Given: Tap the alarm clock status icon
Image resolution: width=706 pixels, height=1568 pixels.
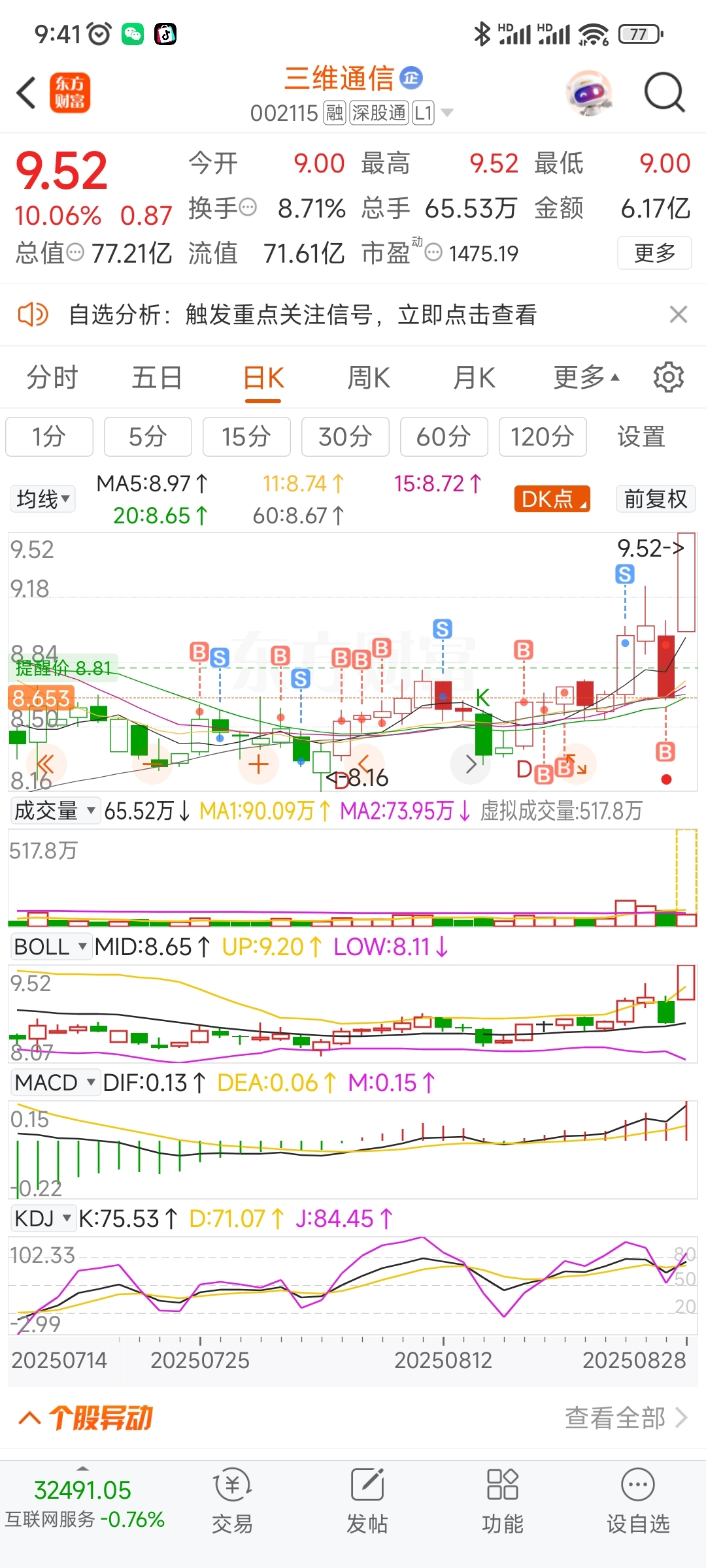Looking at the screenshot, I should coord(99,34).
